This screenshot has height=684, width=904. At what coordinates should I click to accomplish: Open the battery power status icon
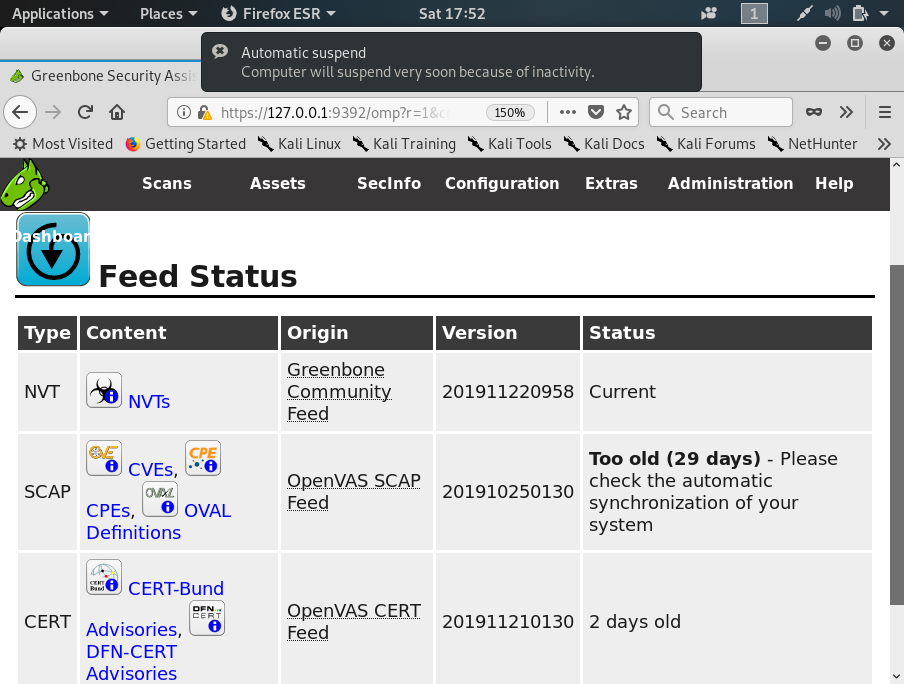(x=860, y=13)
